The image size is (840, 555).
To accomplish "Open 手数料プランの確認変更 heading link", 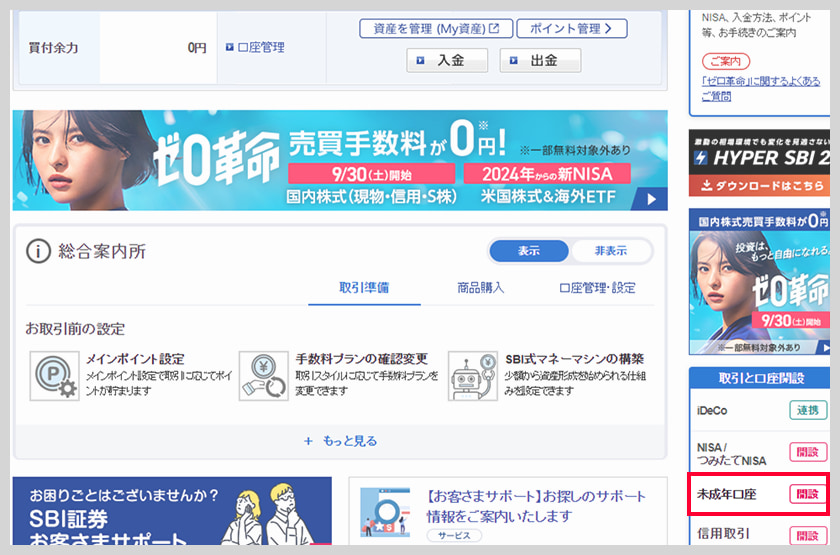I will 362,359.
